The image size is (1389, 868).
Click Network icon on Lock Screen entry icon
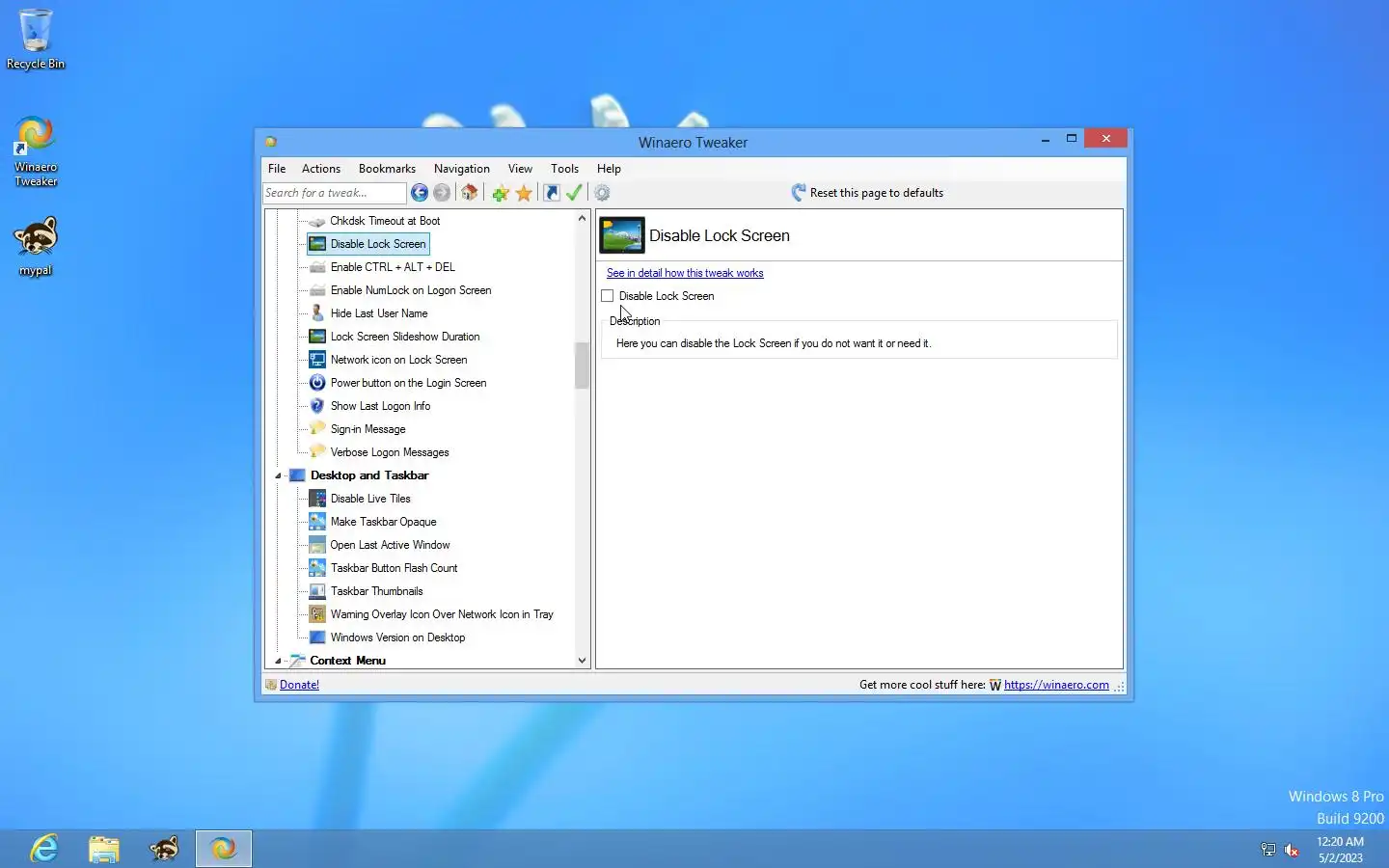pos(317,360)
